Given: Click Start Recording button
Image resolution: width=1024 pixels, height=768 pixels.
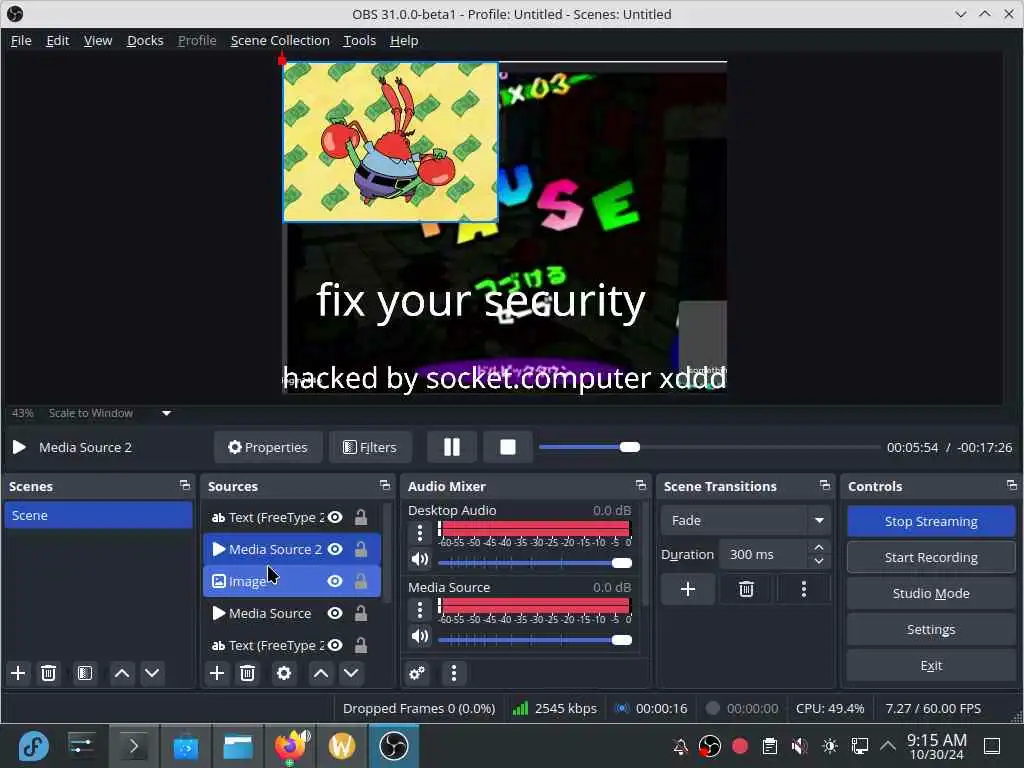Looking at the screenshot, I should click(931, 557).
